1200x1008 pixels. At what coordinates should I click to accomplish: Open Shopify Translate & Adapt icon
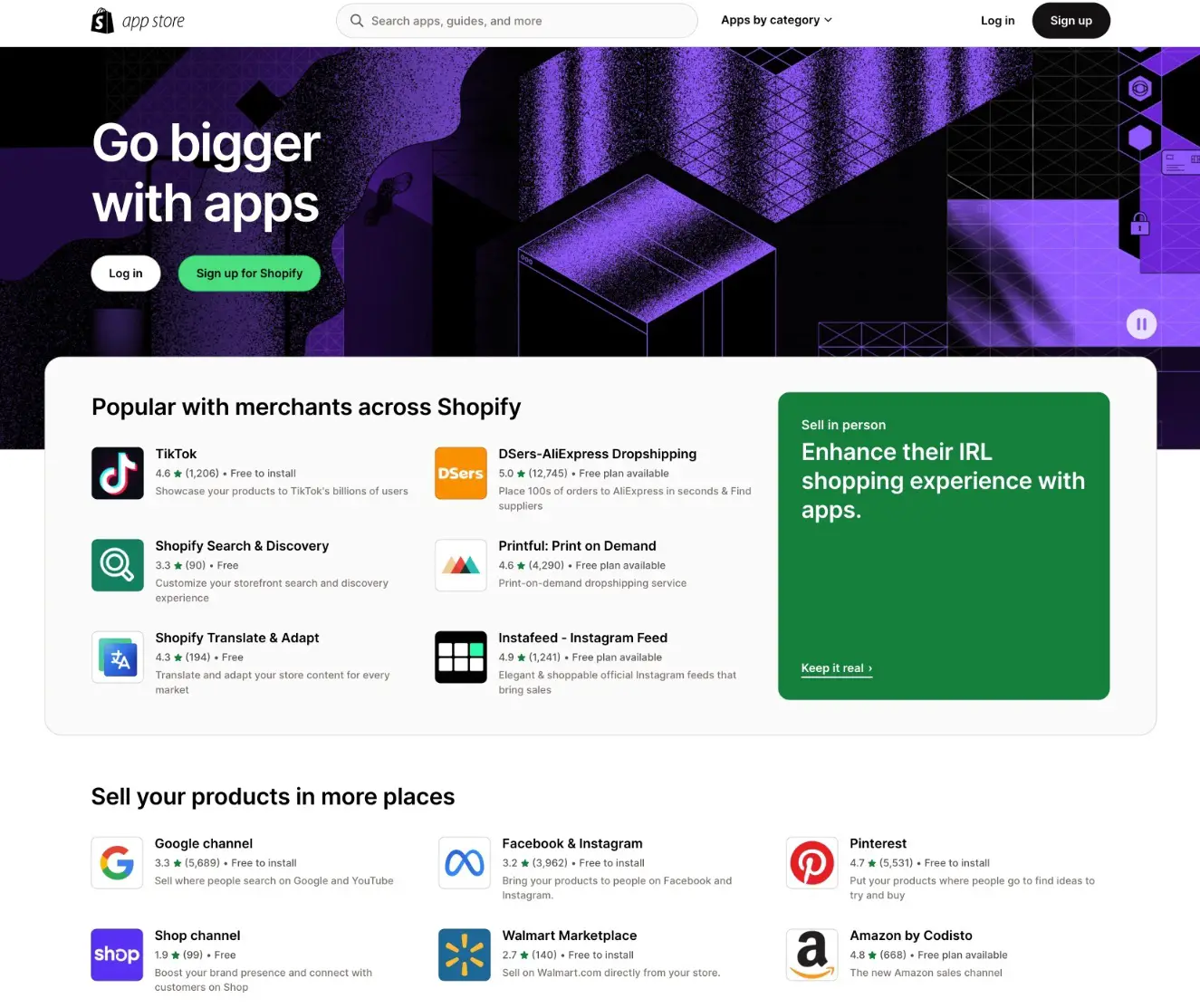coord(118,657)
